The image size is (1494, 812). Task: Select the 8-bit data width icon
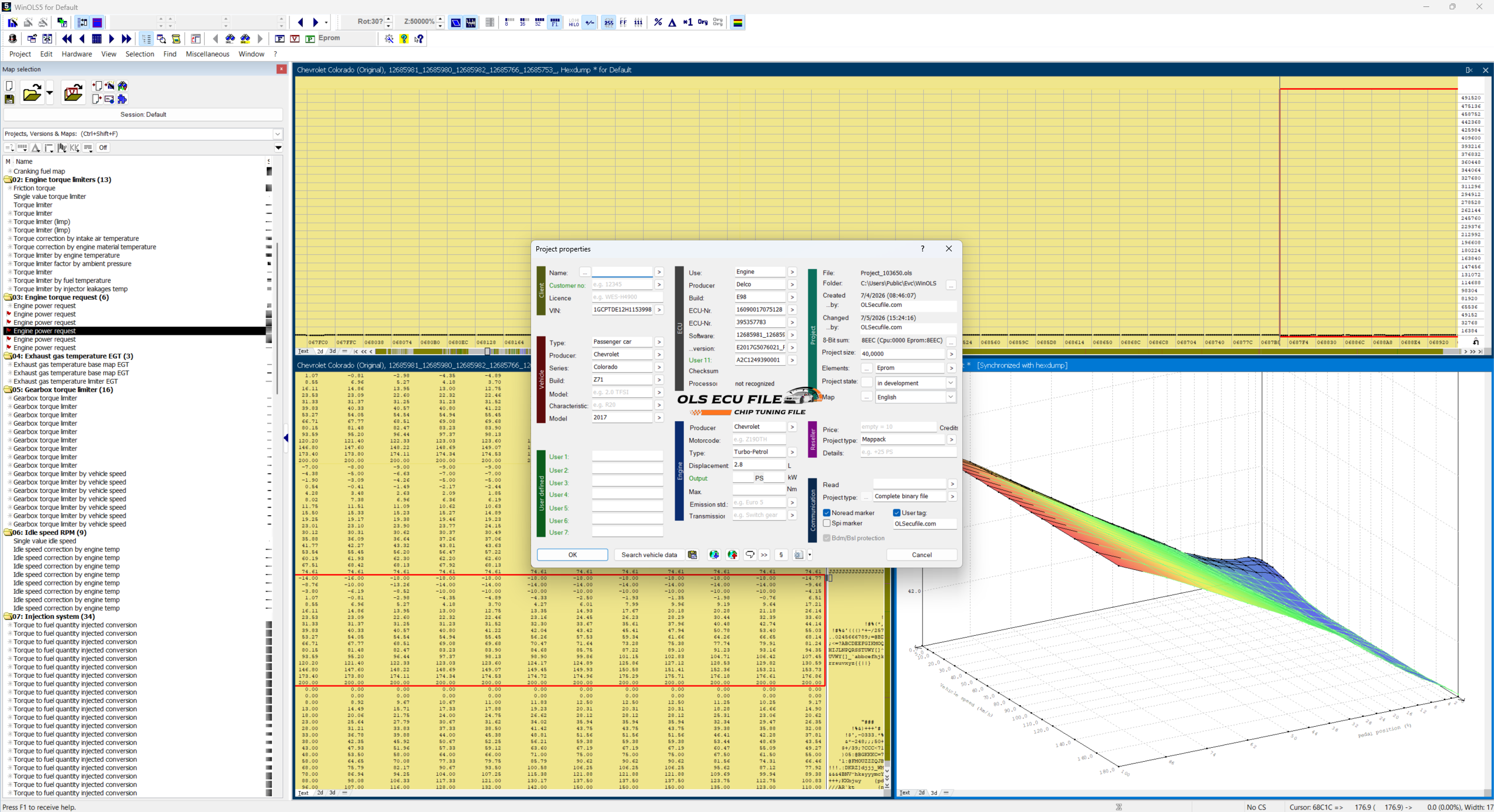click(509, 22)
